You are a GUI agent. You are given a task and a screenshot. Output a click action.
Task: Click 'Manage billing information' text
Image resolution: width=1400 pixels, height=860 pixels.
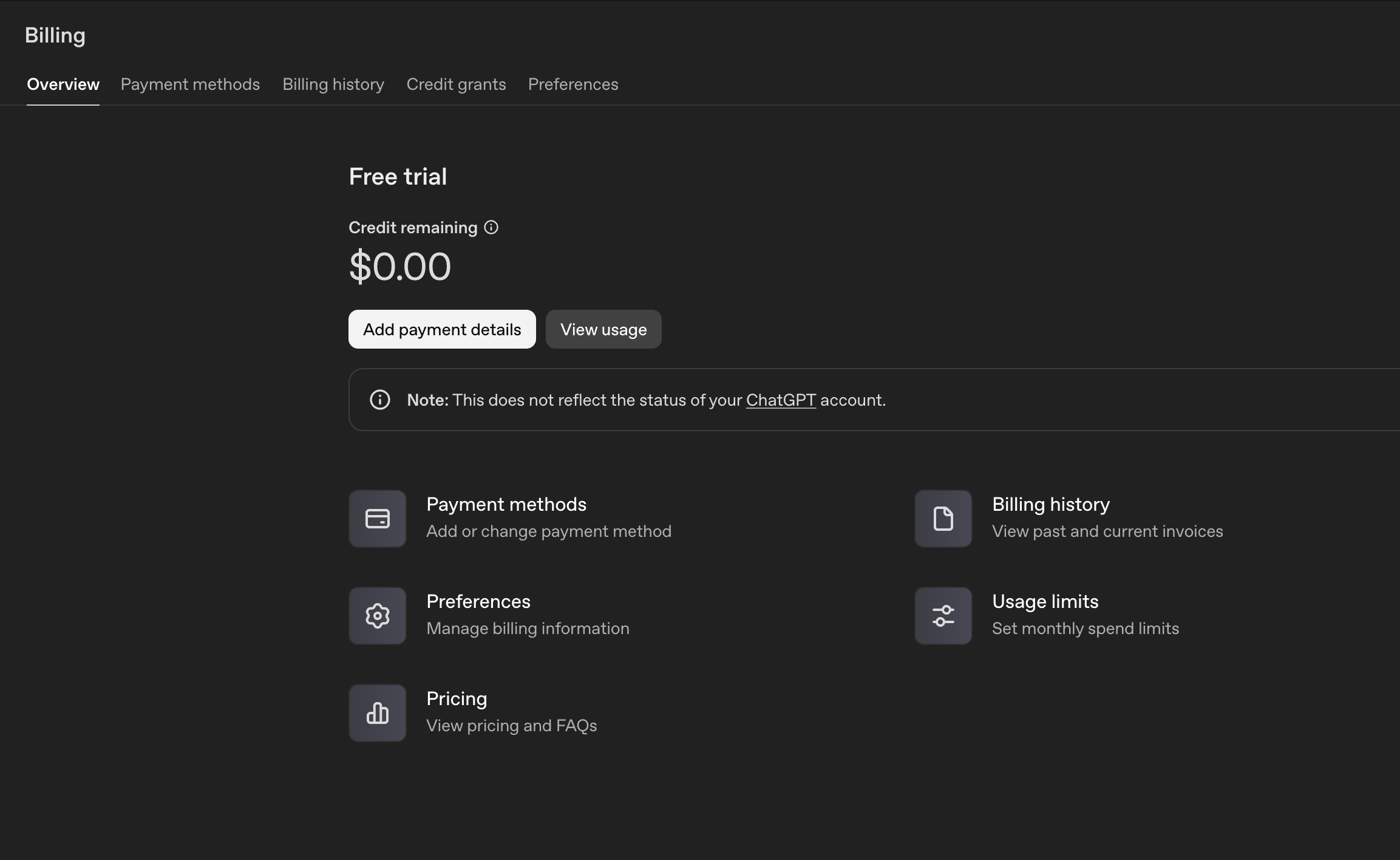click(528, 629)
